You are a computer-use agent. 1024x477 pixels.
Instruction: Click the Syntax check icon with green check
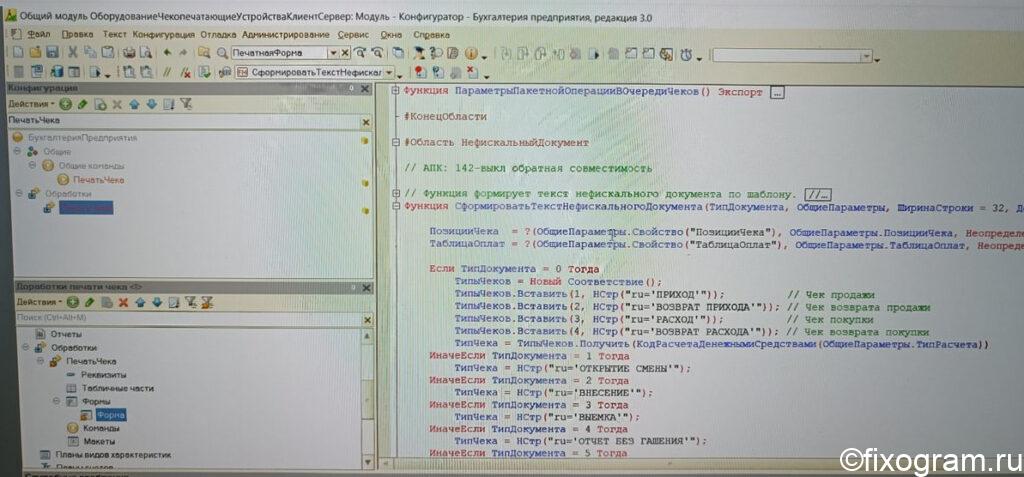(204, 73)
